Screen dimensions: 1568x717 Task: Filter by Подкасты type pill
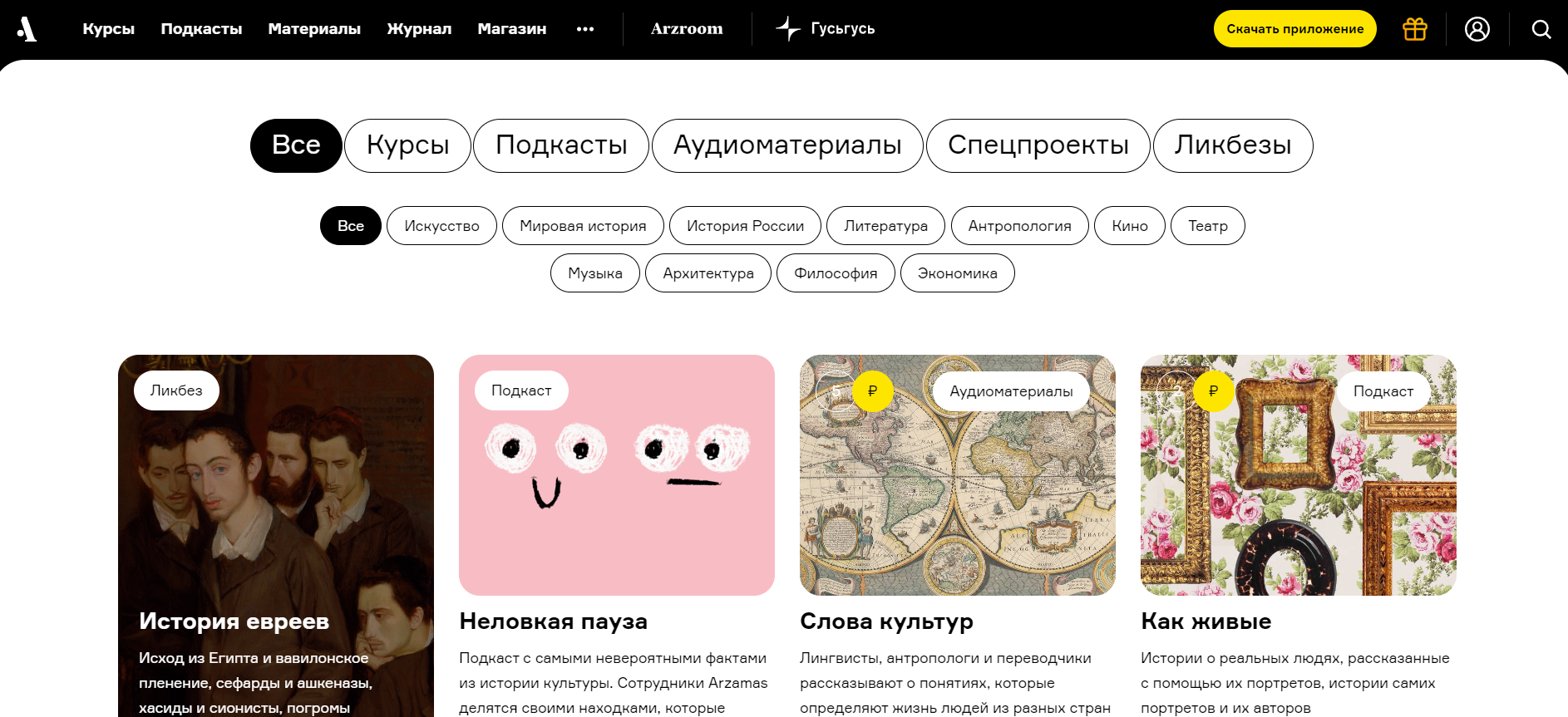coord(561,145)
